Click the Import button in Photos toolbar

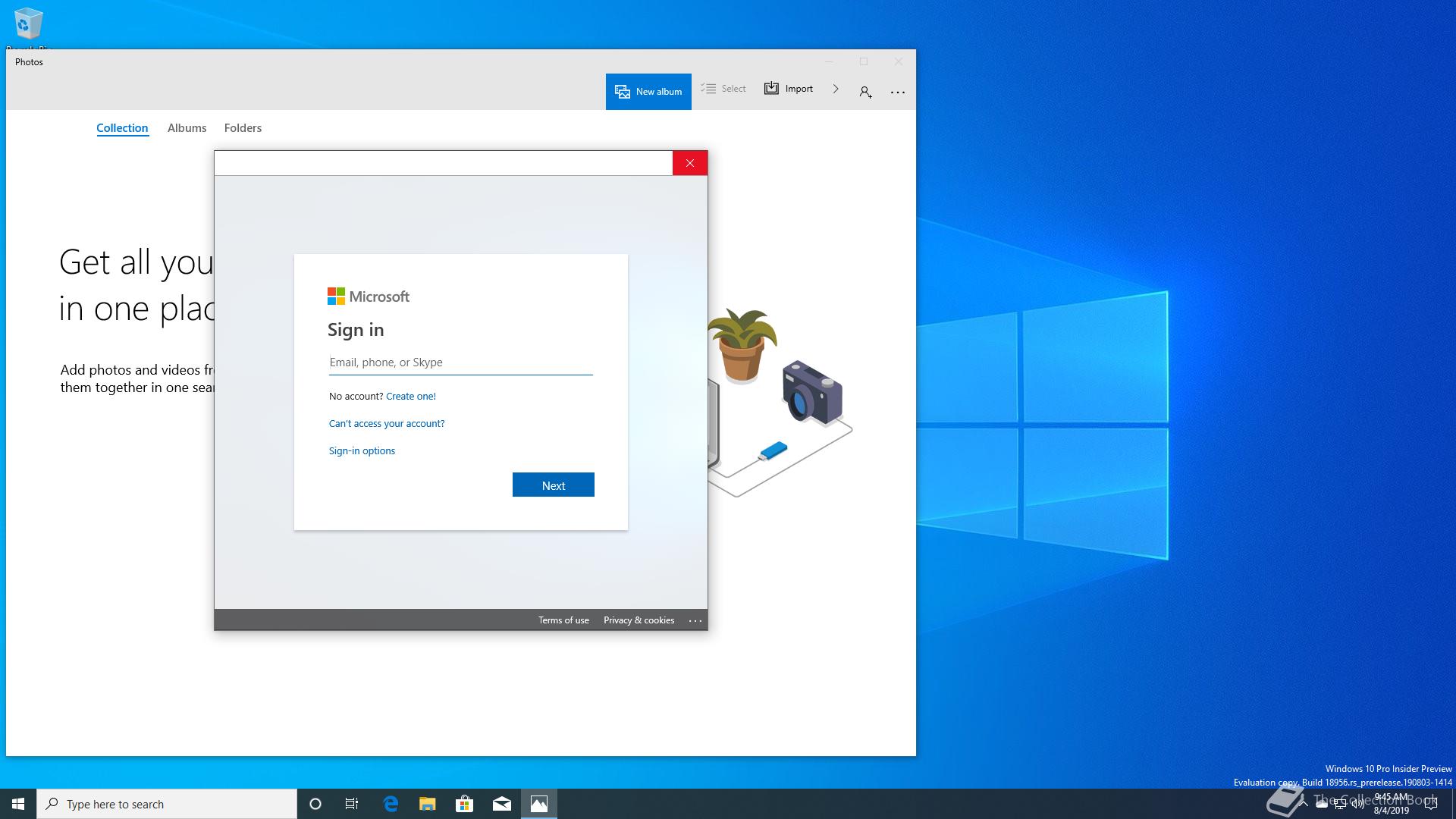[x=789, y=89]
